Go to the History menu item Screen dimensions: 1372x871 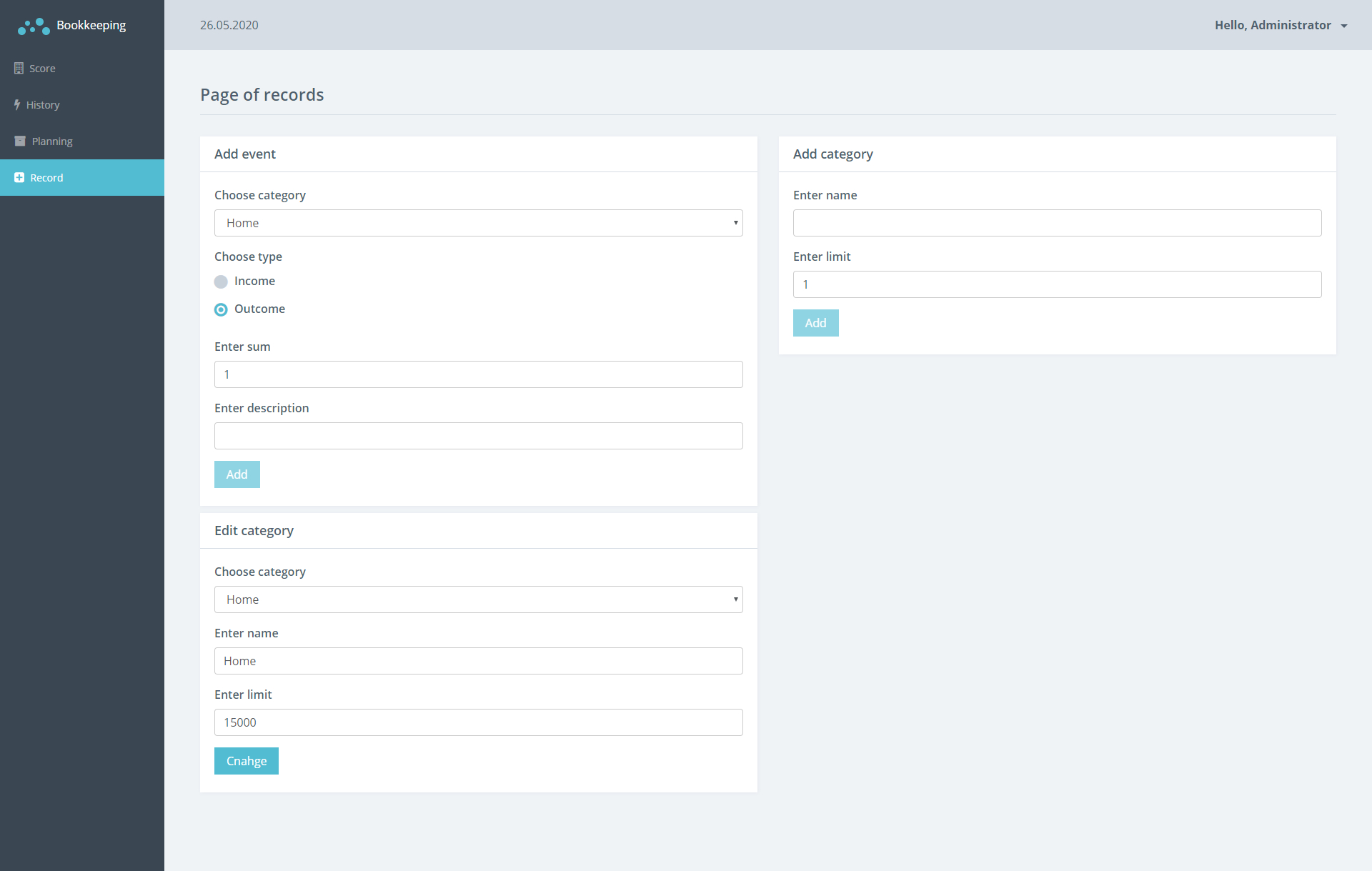click(x=43, y=105)
